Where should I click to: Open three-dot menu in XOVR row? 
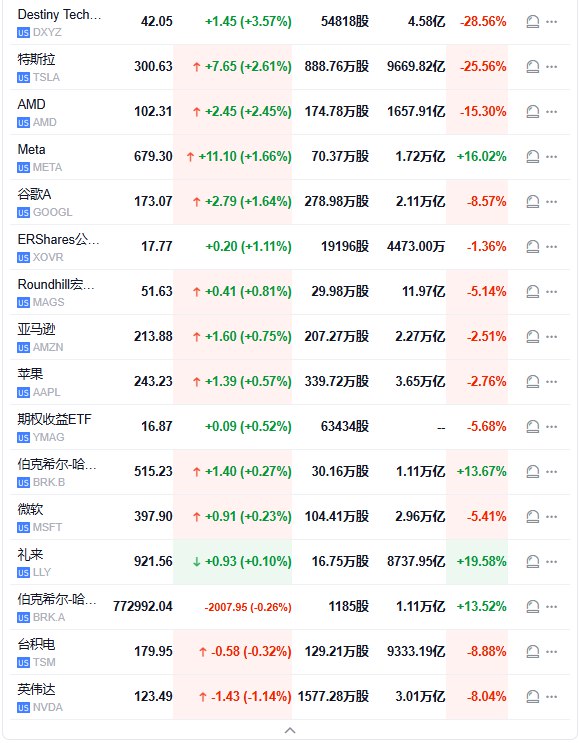coord(552,247)
